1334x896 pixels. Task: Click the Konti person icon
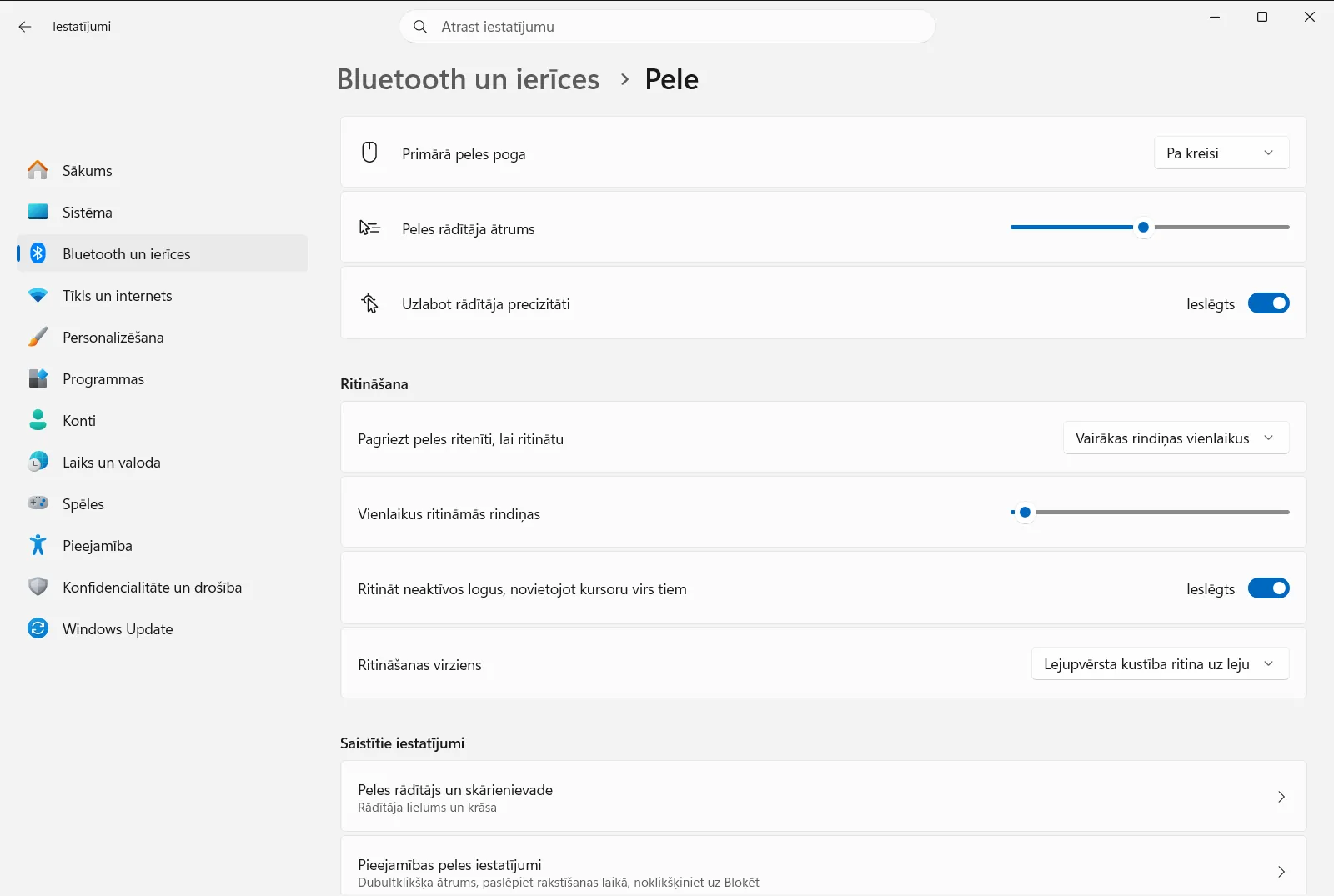(x=38, y=420)
